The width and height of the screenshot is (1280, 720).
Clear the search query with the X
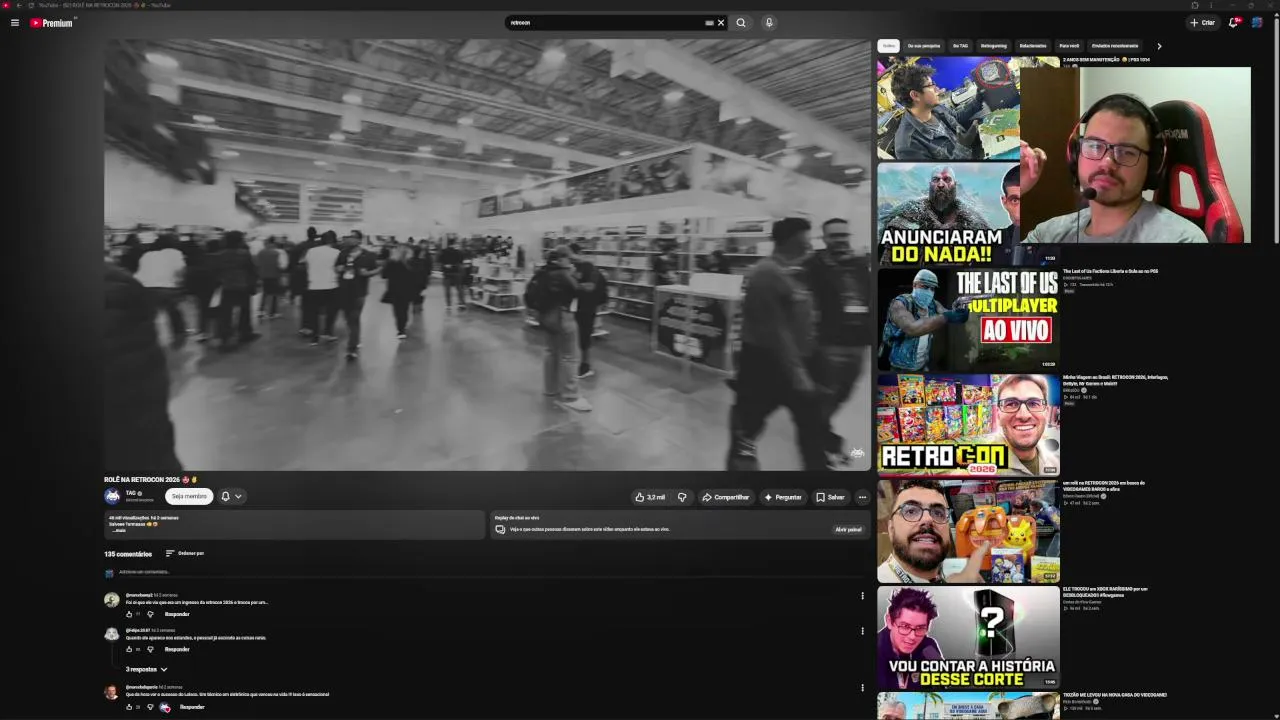721,23
